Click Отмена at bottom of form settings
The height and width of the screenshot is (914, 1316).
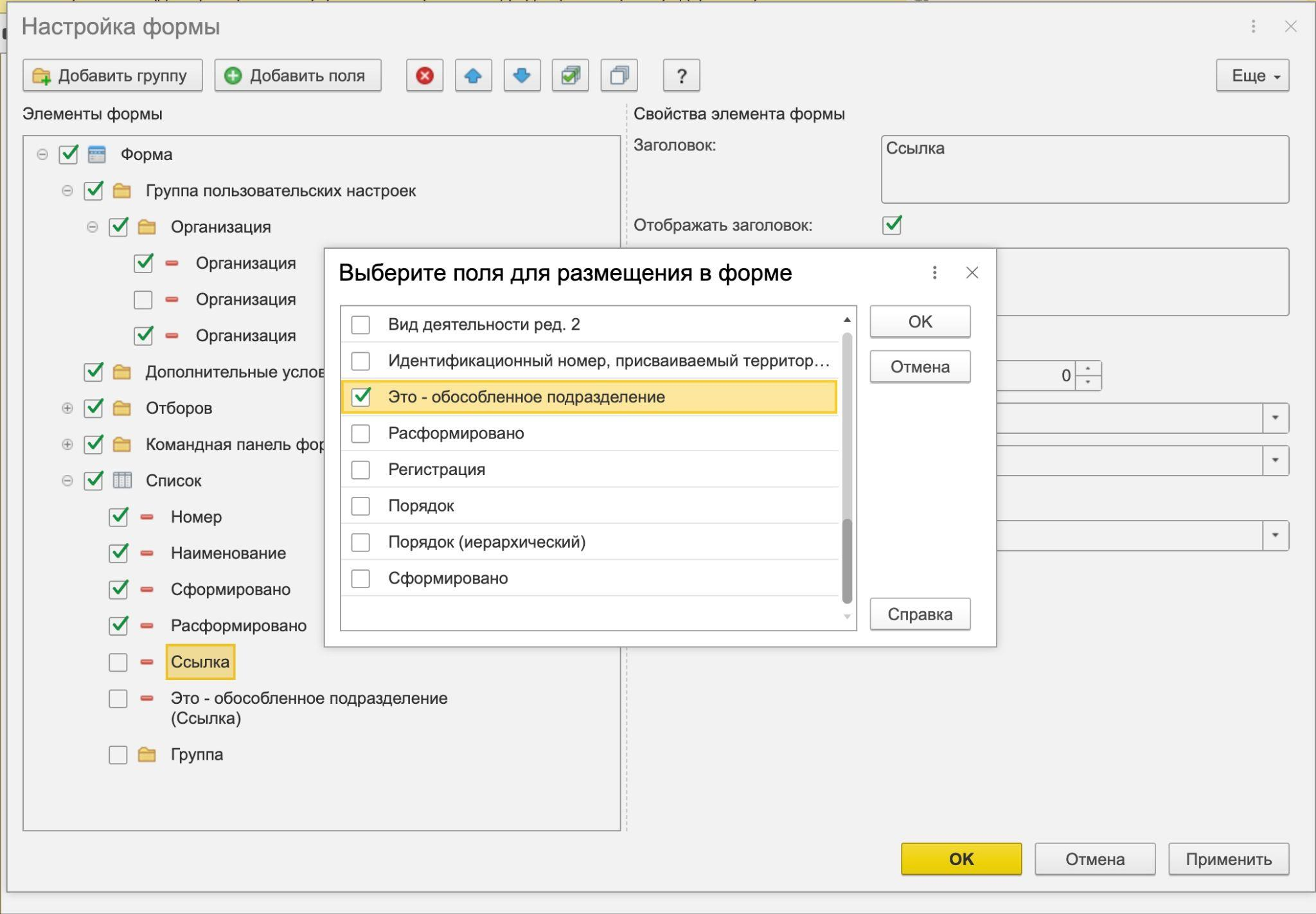1095,859
